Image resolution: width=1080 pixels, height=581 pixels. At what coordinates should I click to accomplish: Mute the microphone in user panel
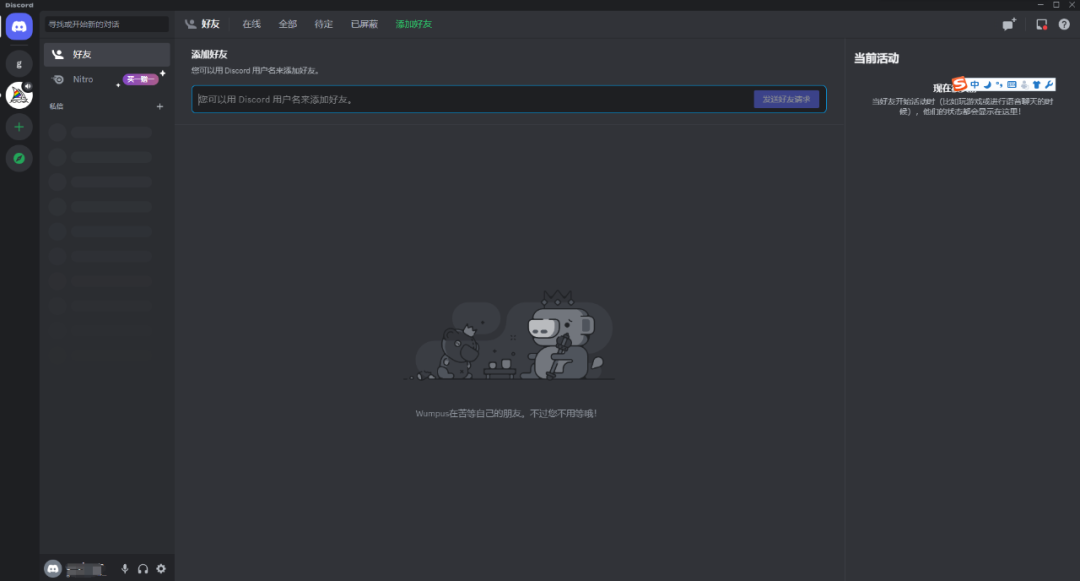[125, 569]
